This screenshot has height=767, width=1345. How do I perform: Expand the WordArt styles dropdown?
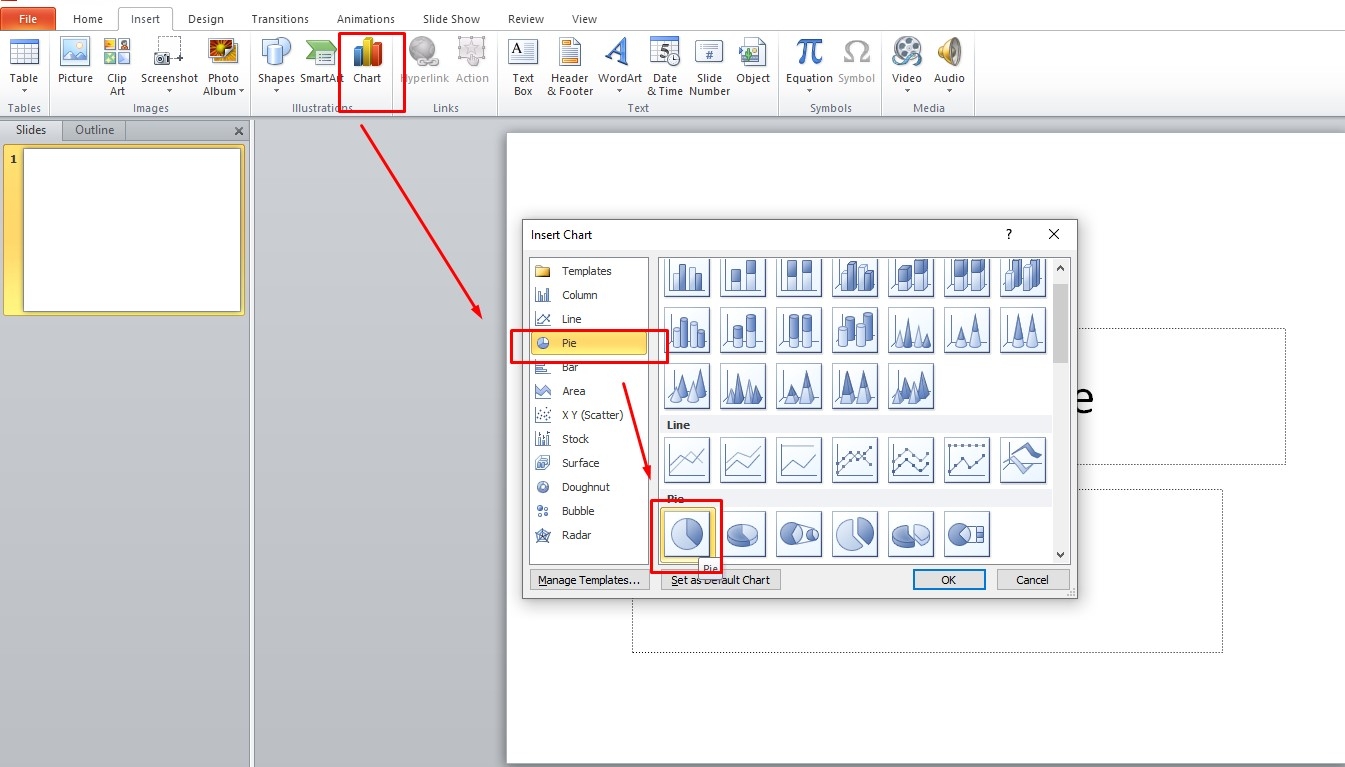pos(620,91)
